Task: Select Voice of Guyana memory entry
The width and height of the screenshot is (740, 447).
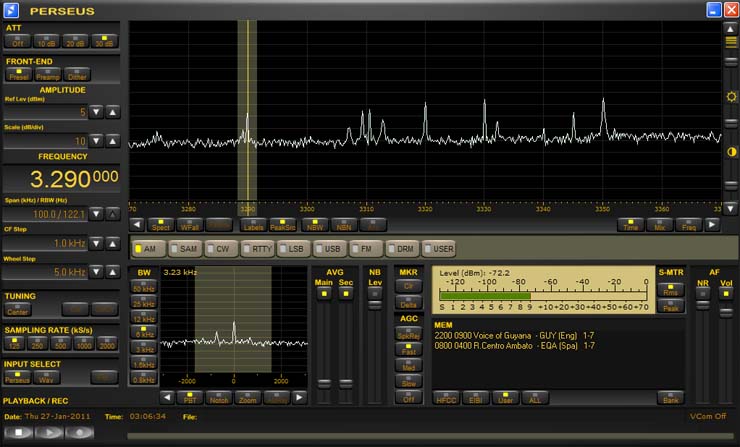Action: 514,336
